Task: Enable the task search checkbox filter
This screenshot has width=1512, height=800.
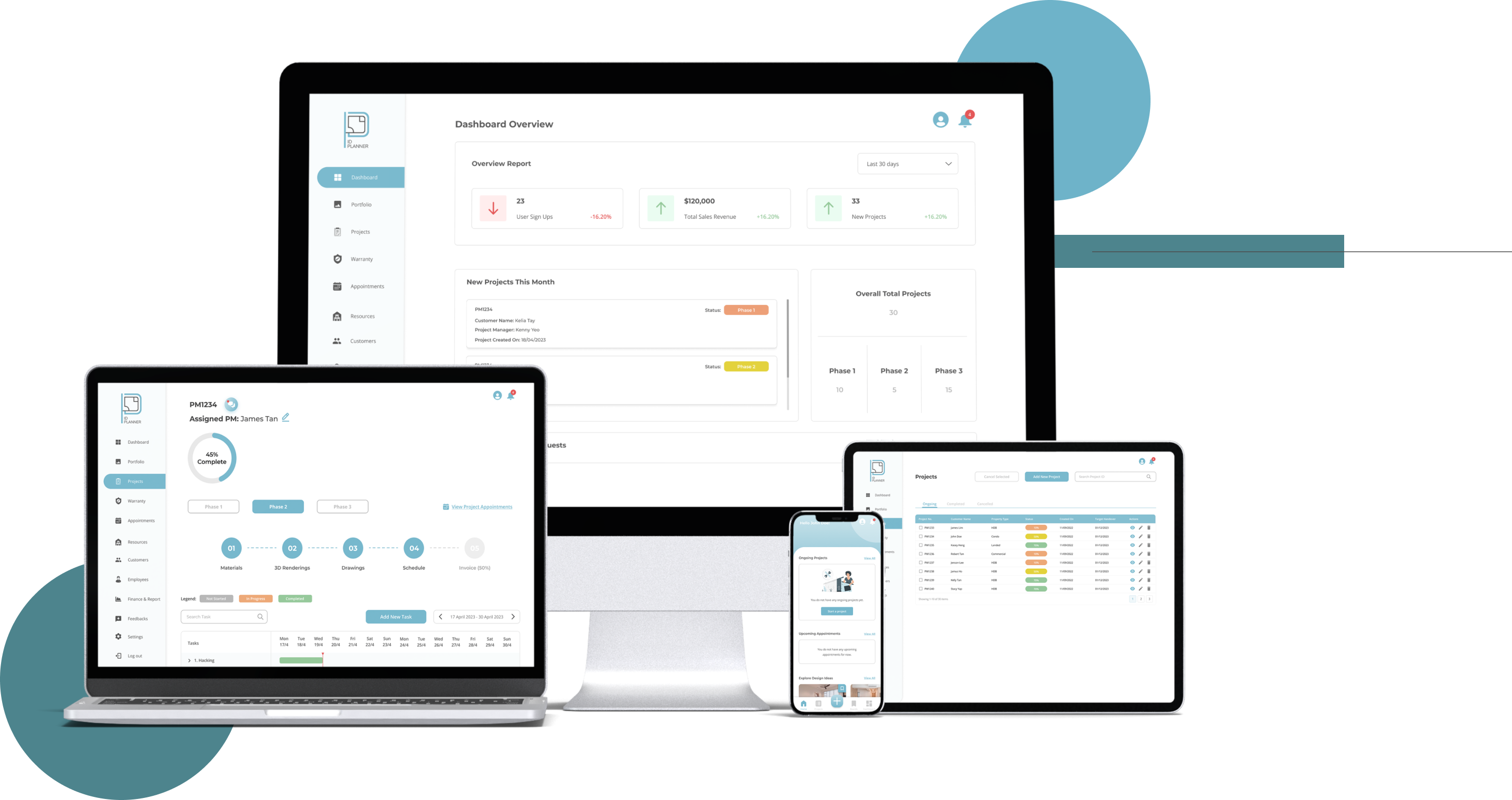Action: (x=264, y=618)
